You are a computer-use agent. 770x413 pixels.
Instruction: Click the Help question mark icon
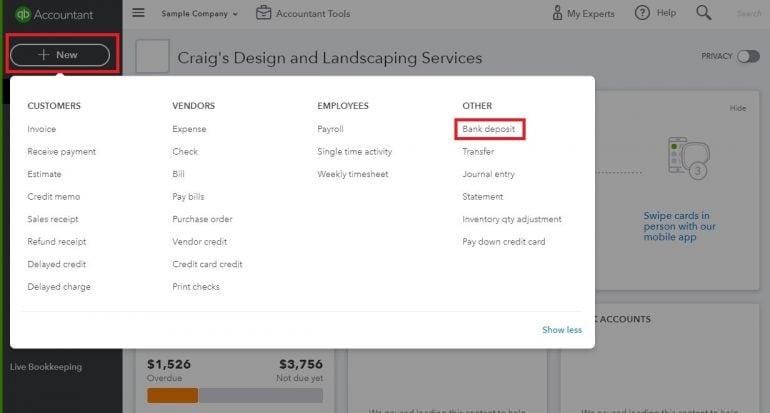(640, 13)
